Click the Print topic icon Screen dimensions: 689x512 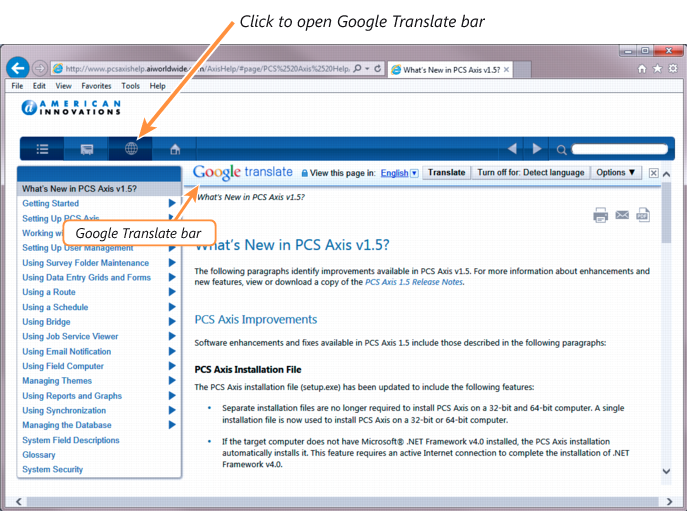point(600,215)
